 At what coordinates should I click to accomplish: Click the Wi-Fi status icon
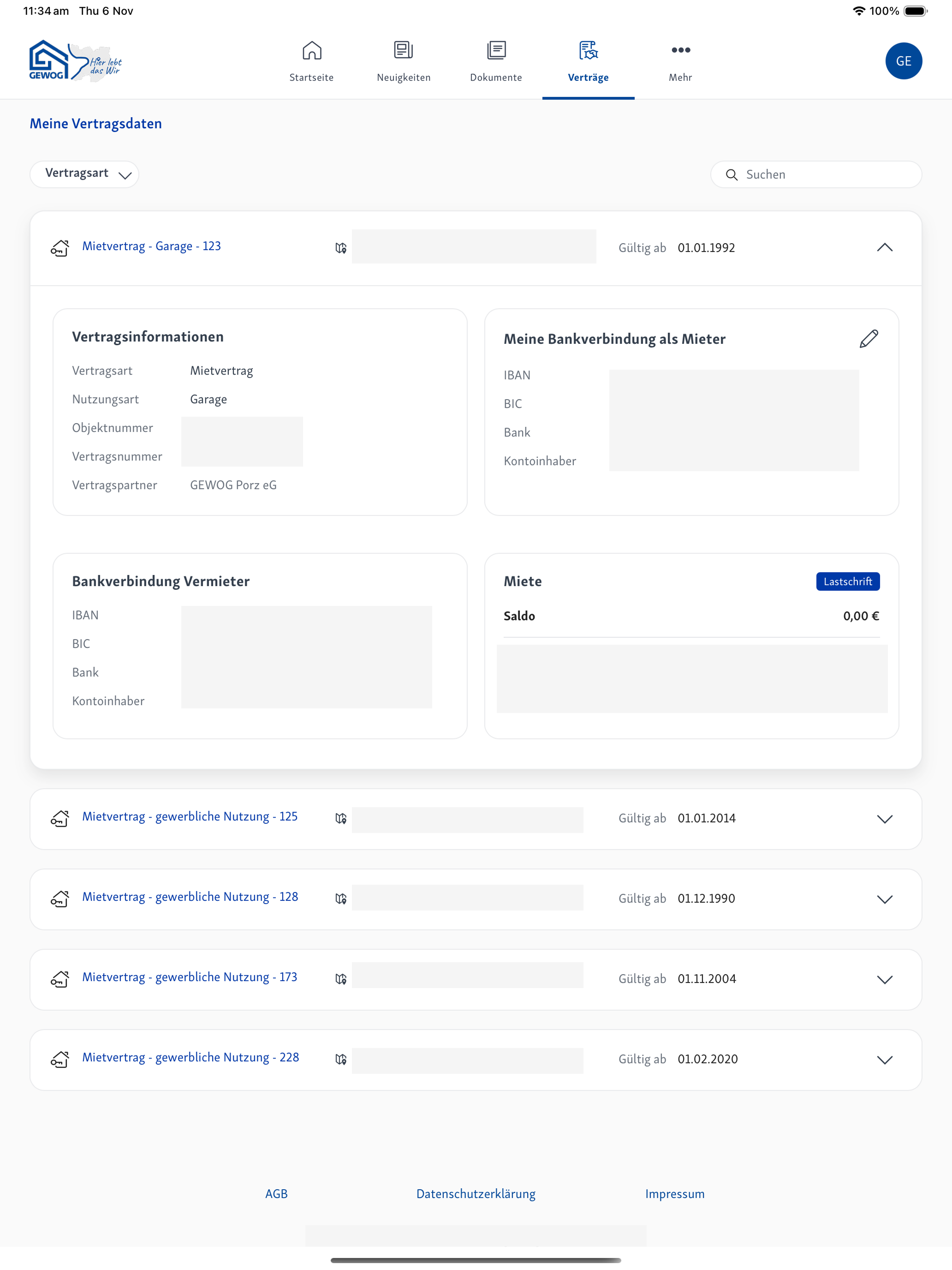coord(858,11)
